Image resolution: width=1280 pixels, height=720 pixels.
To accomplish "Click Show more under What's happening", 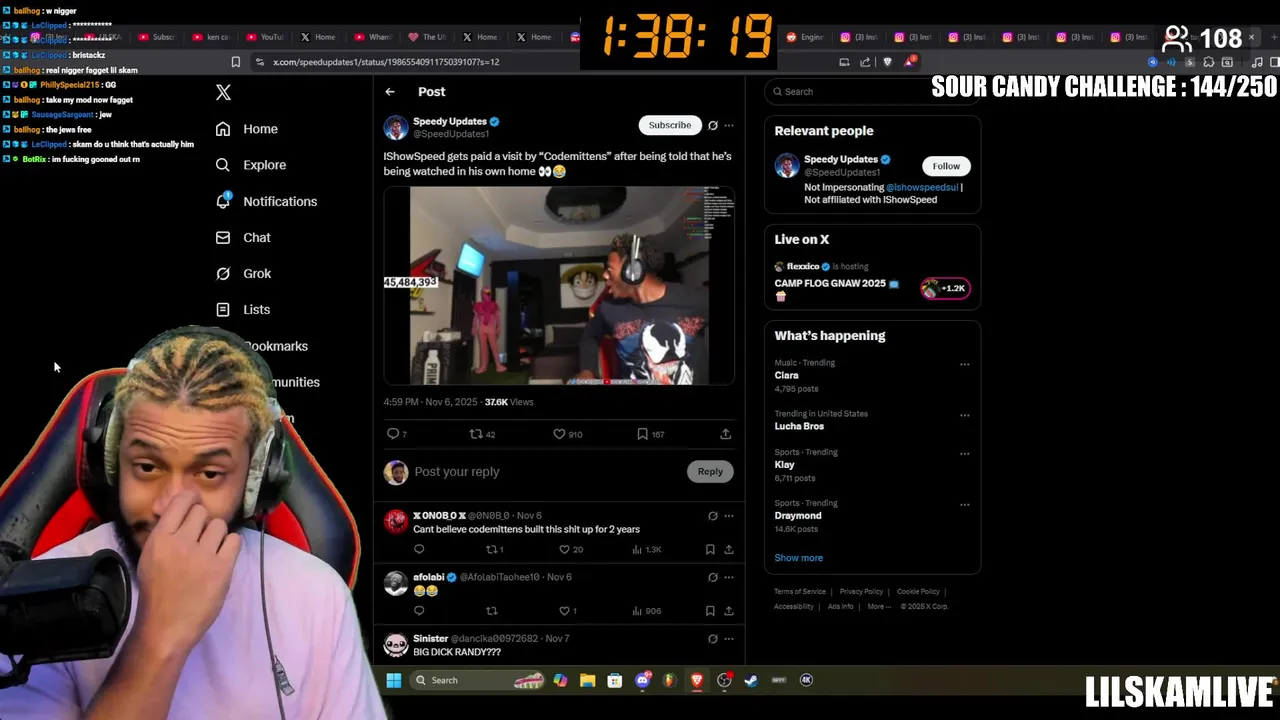I will pyautogui.click(x=799, y=558).
